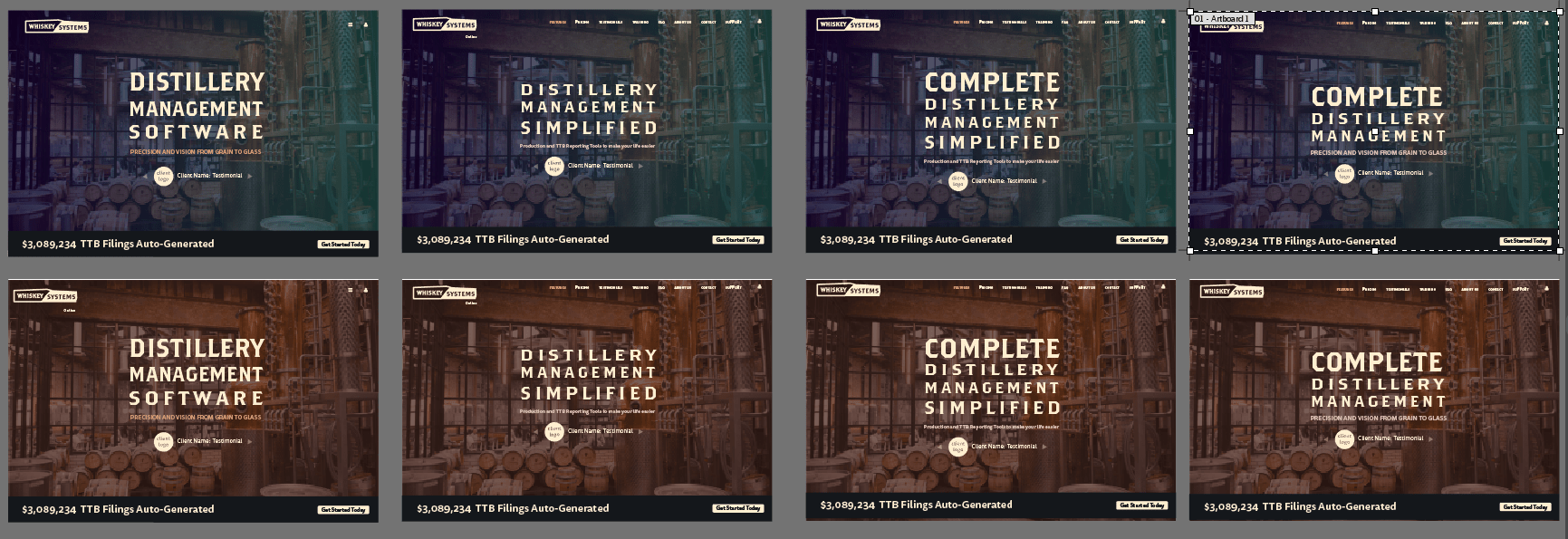Select user profile icon in brown 'Software' mockup

(x=366, y=291)
